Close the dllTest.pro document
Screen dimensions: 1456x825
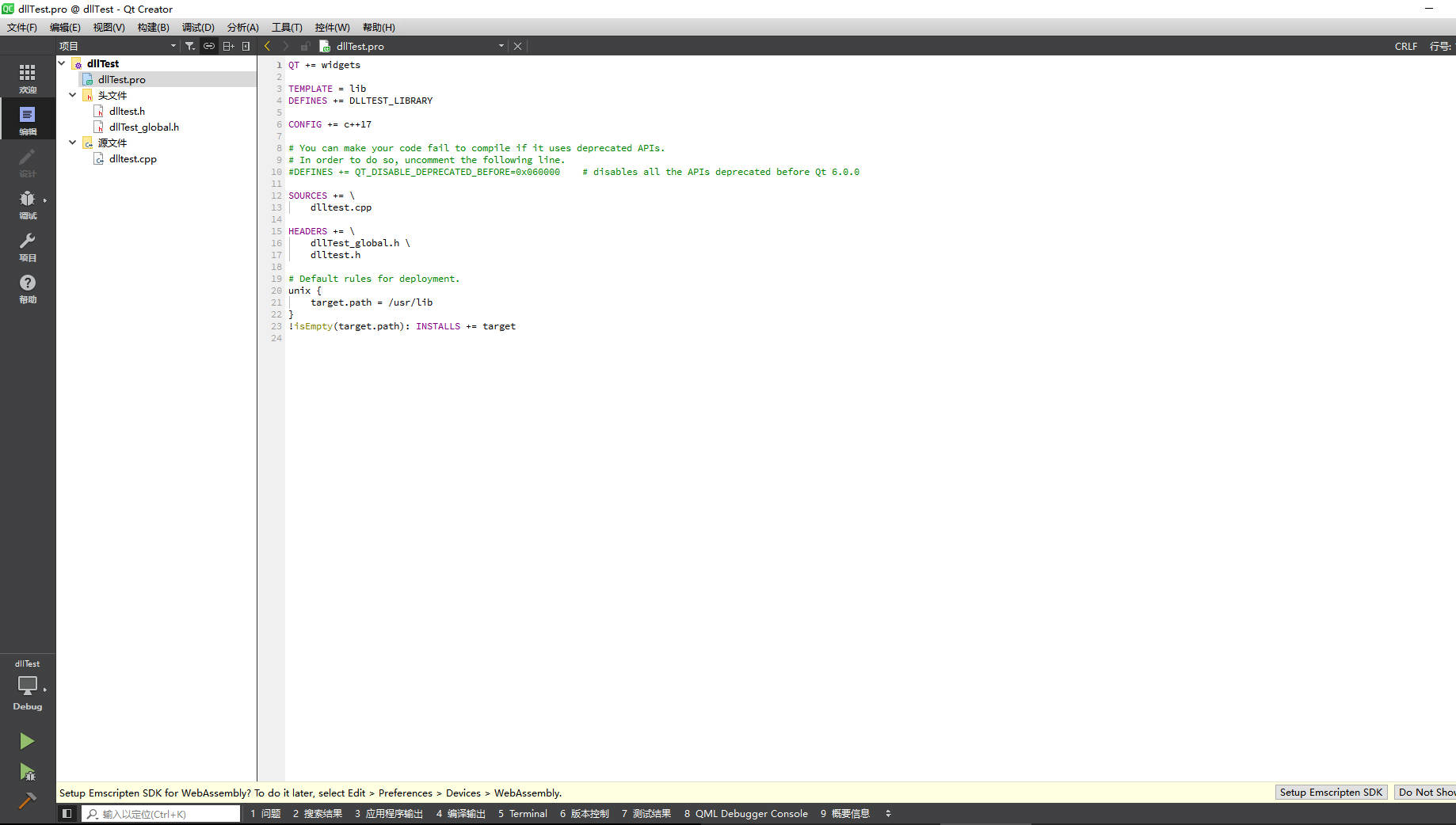pos(517,46)
